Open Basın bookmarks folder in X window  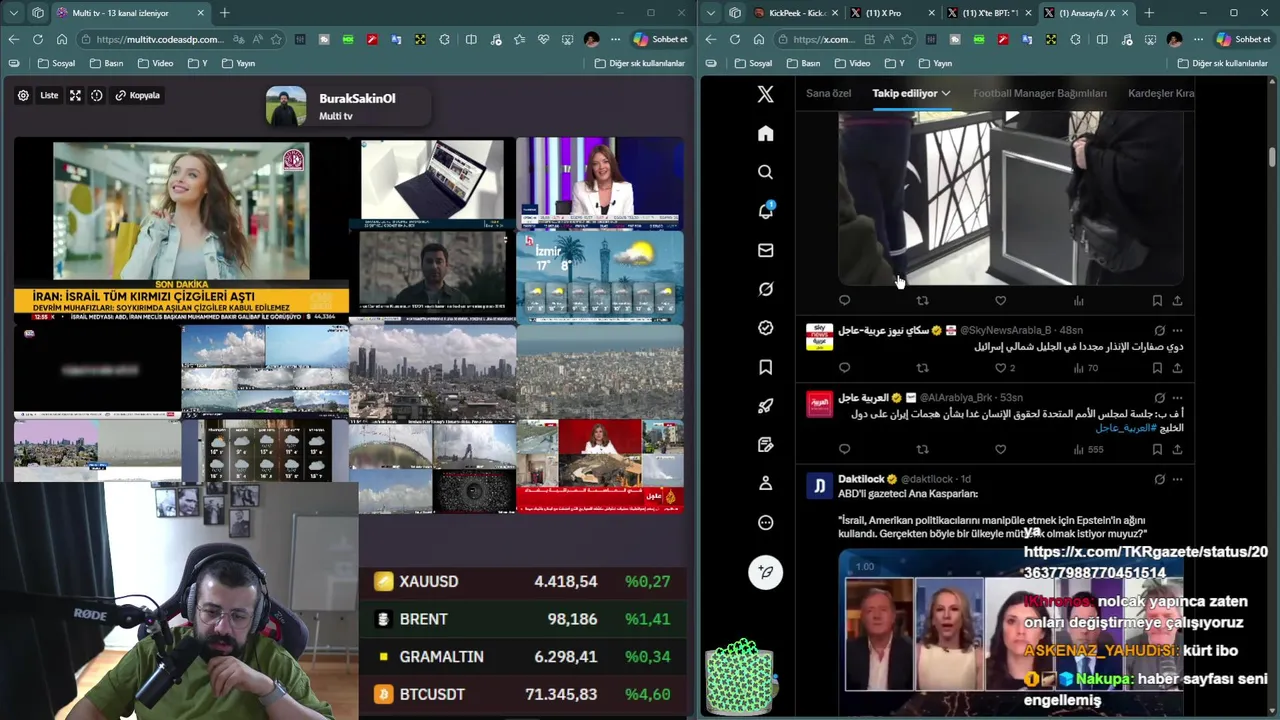804,63
